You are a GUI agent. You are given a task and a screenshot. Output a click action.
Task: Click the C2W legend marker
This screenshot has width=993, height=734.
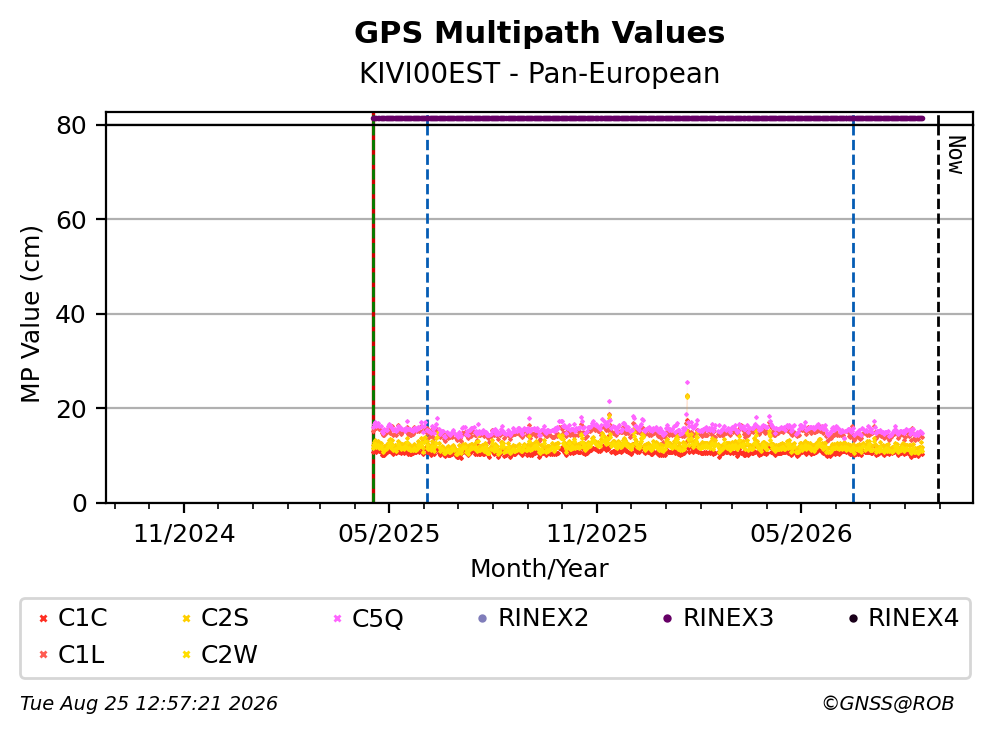186,655
